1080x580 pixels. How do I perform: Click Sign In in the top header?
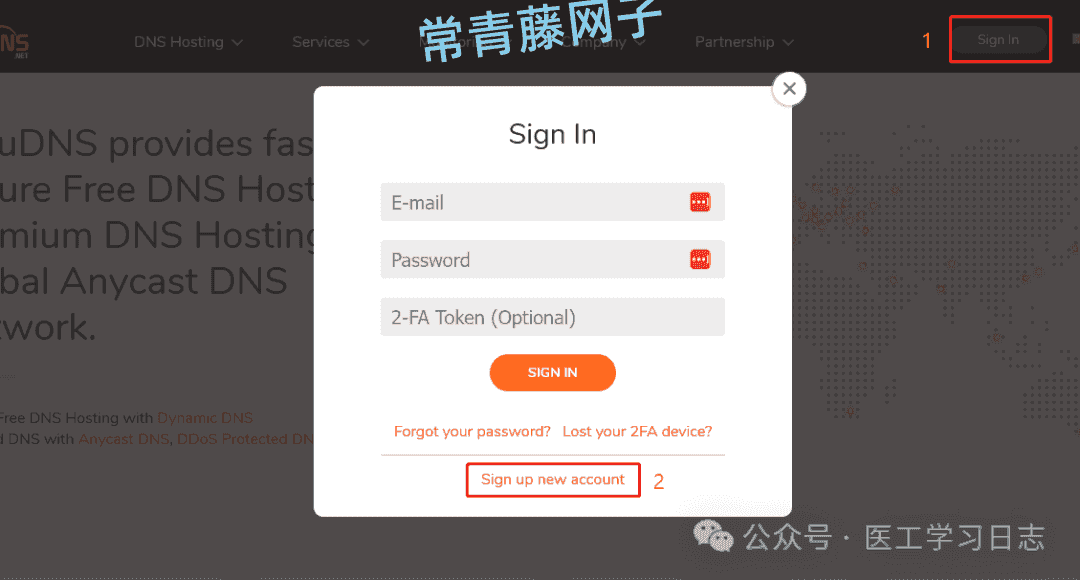click(998, 40)
